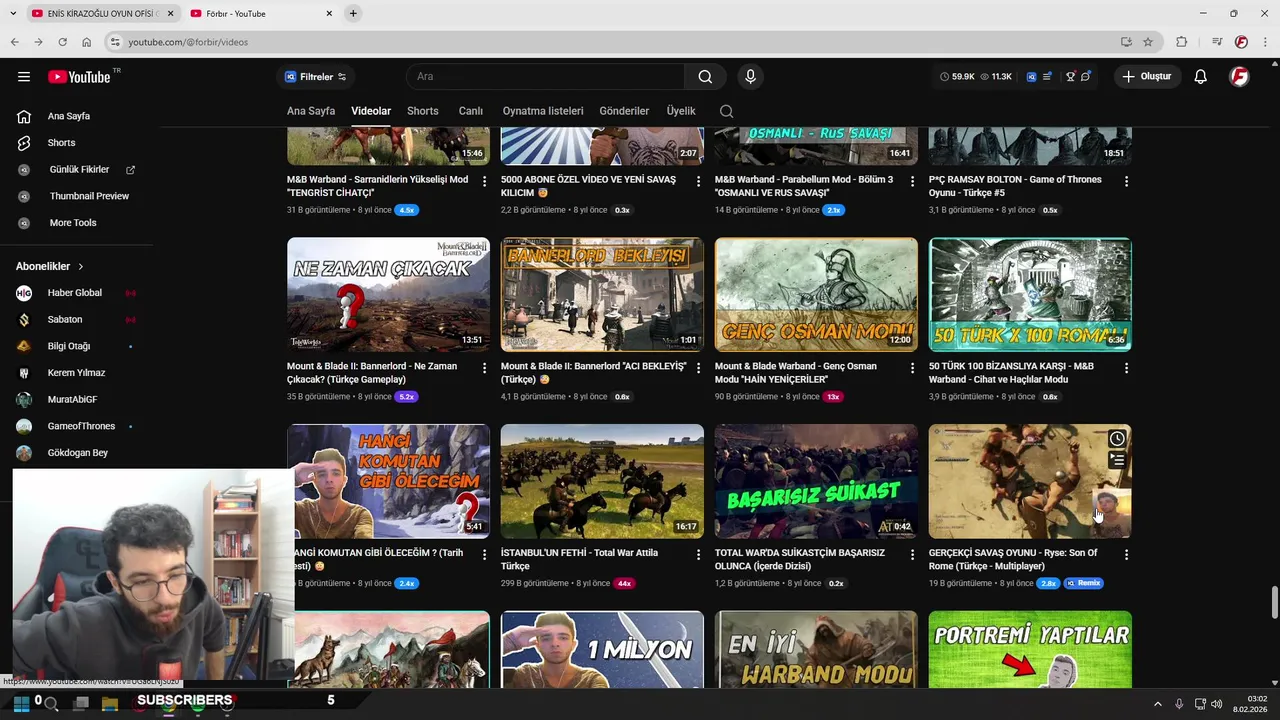1280x720 pixels.
Task: Click the vidIQ list icon in the header
Action: [1047, 77]
